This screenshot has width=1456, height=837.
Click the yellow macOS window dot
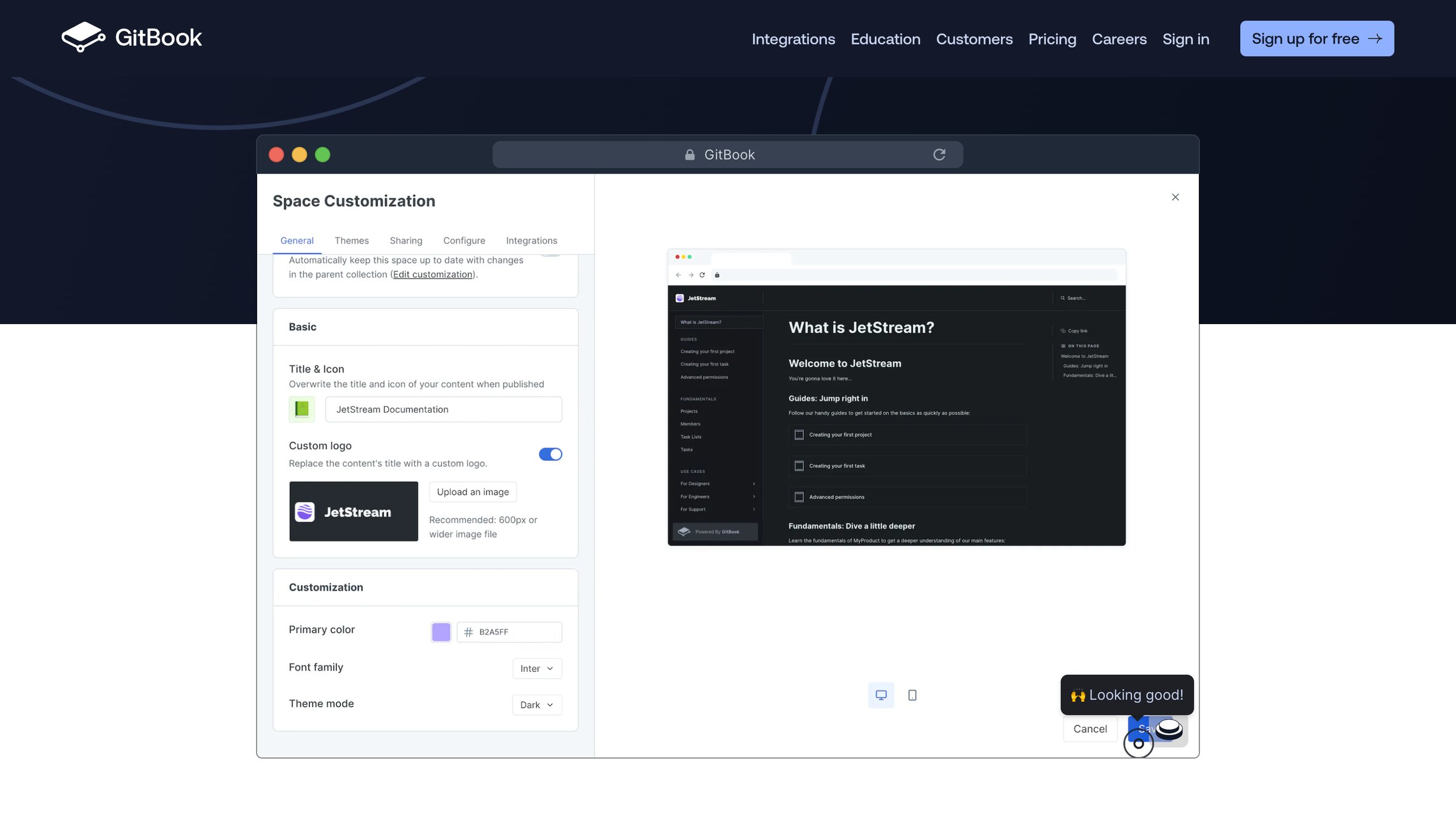[300, 155]
